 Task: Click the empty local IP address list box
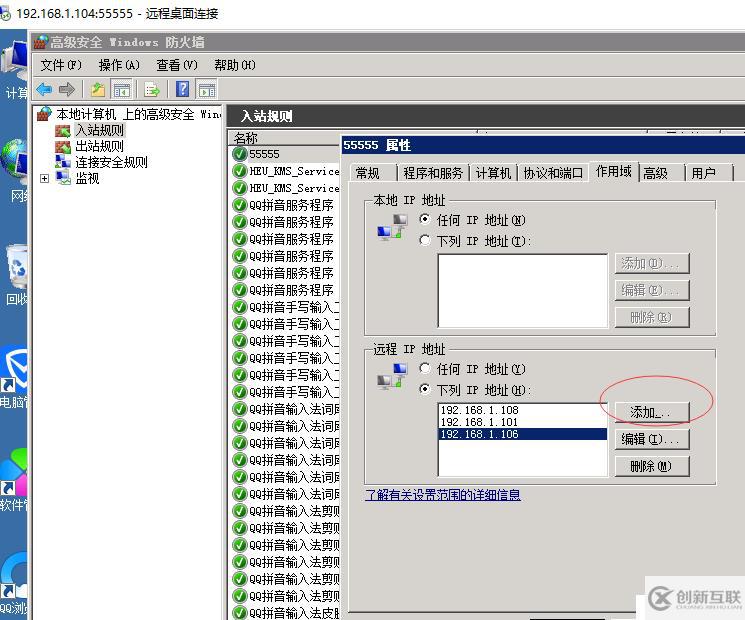[522, 291]
